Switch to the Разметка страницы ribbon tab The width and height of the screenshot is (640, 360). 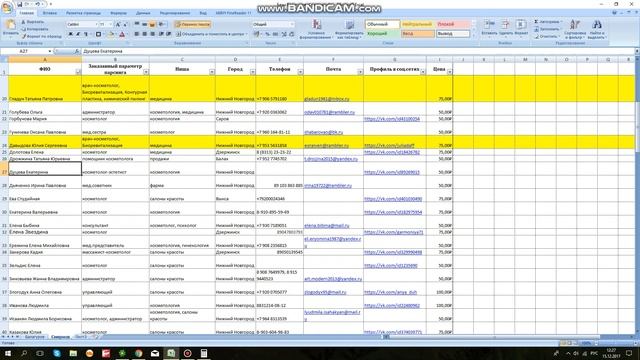pos(83,13)
